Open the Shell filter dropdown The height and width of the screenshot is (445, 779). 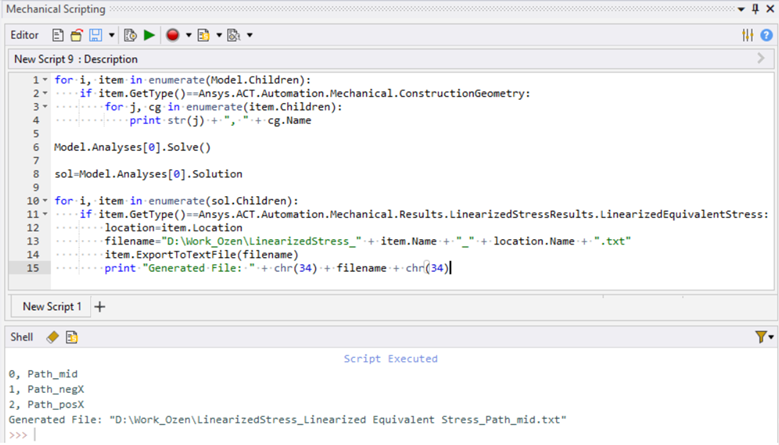[x=764, y=337]
